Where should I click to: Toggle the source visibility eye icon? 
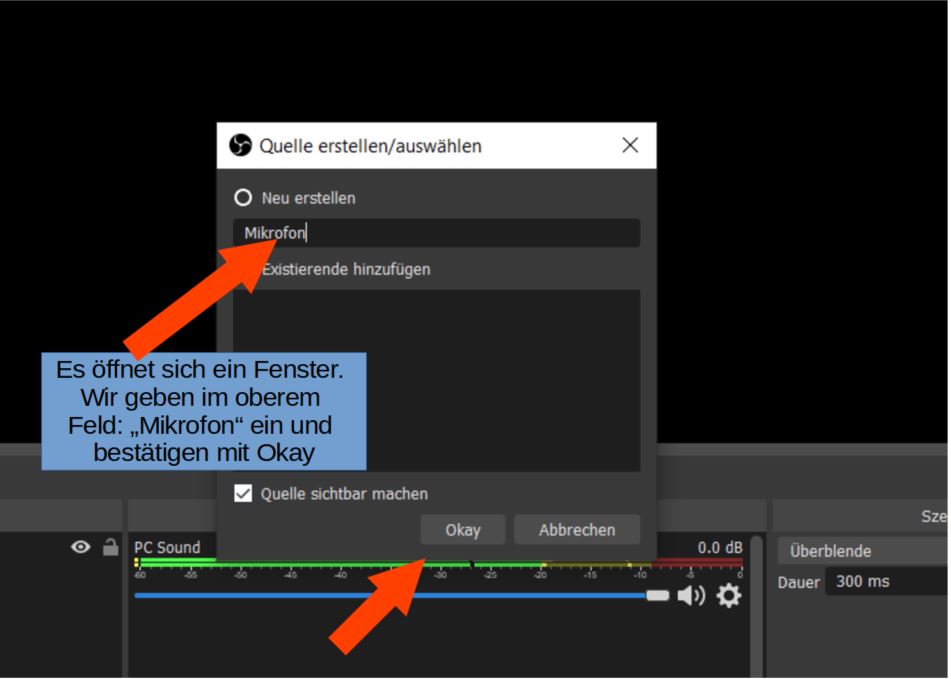[x=81, y=547]
